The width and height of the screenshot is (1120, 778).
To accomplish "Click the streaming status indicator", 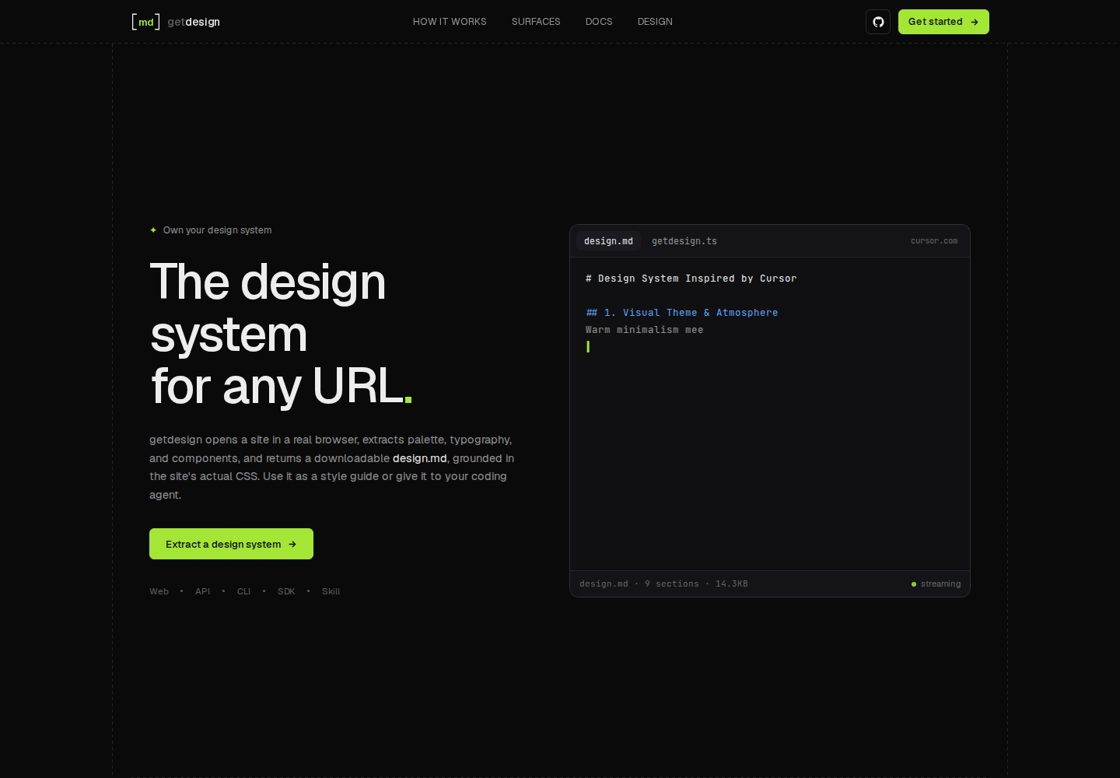I will [936, 584].
